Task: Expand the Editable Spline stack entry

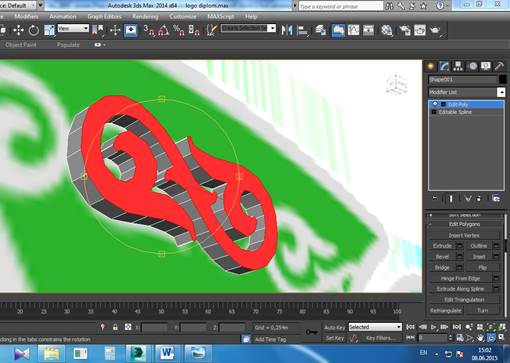Action: tap(434, 112)
